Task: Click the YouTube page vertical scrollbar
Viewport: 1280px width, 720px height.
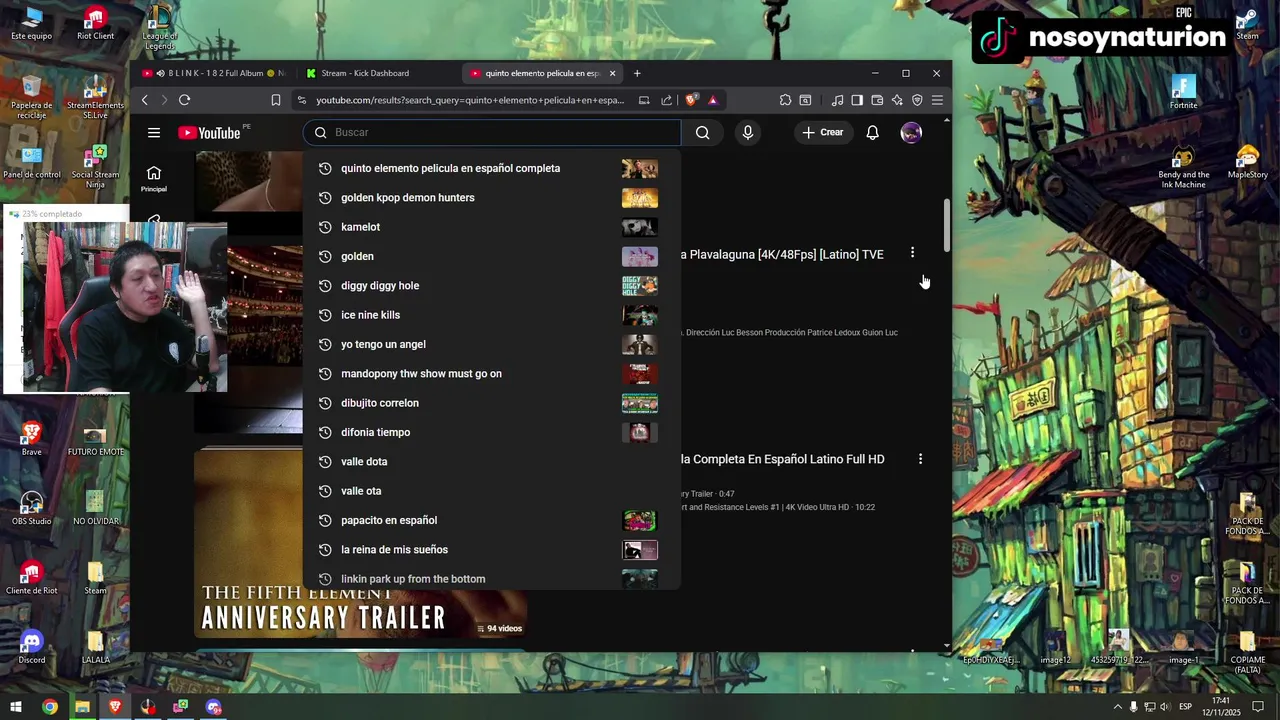Action: (x=947, y=227)
